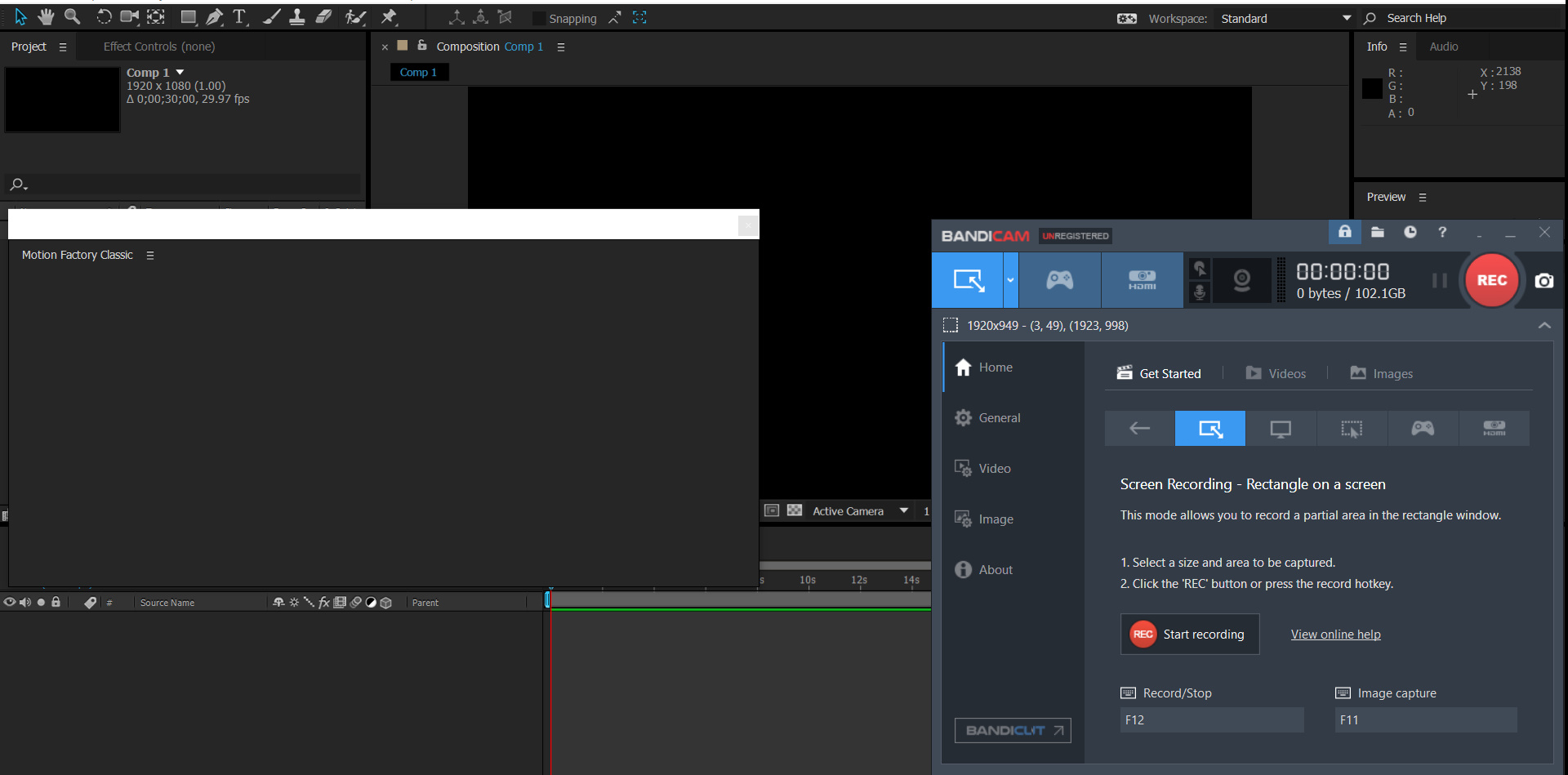Toggle snap to collapsed compositions icon
1568x775 pixels.
639,17
